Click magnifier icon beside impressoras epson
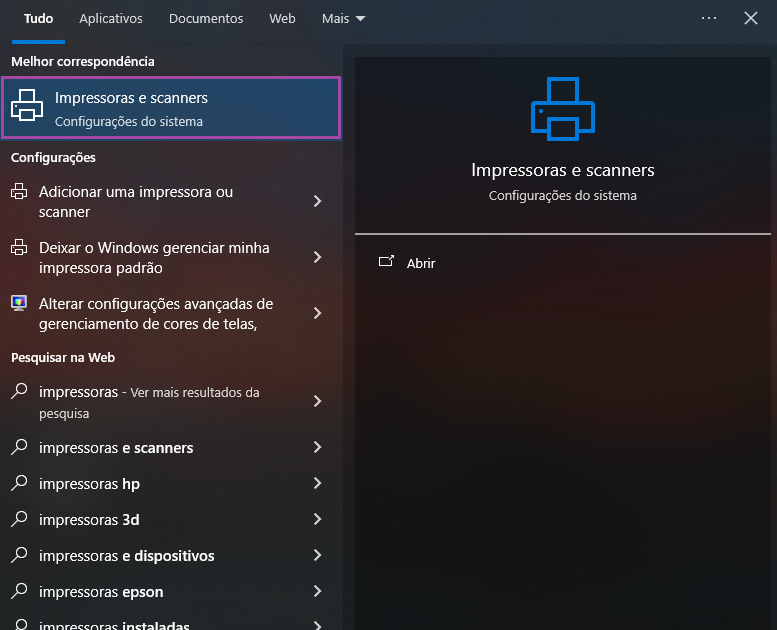The width and height of the screenshot is (777, 630). 19,591
